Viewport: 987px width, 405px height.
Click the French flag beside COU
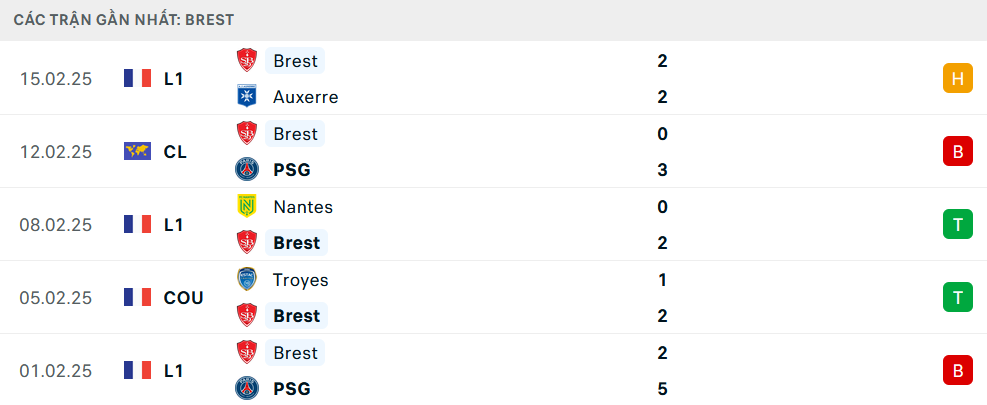click(x=137, y=298)
